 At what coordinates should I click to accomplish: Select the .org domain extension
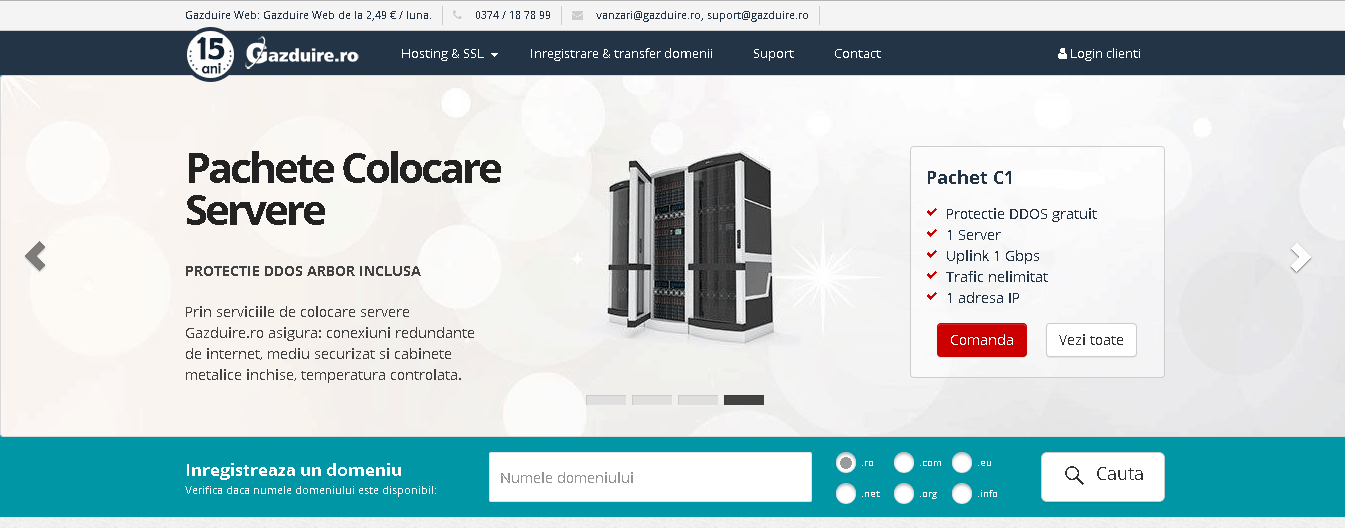[x=904, y=493]
